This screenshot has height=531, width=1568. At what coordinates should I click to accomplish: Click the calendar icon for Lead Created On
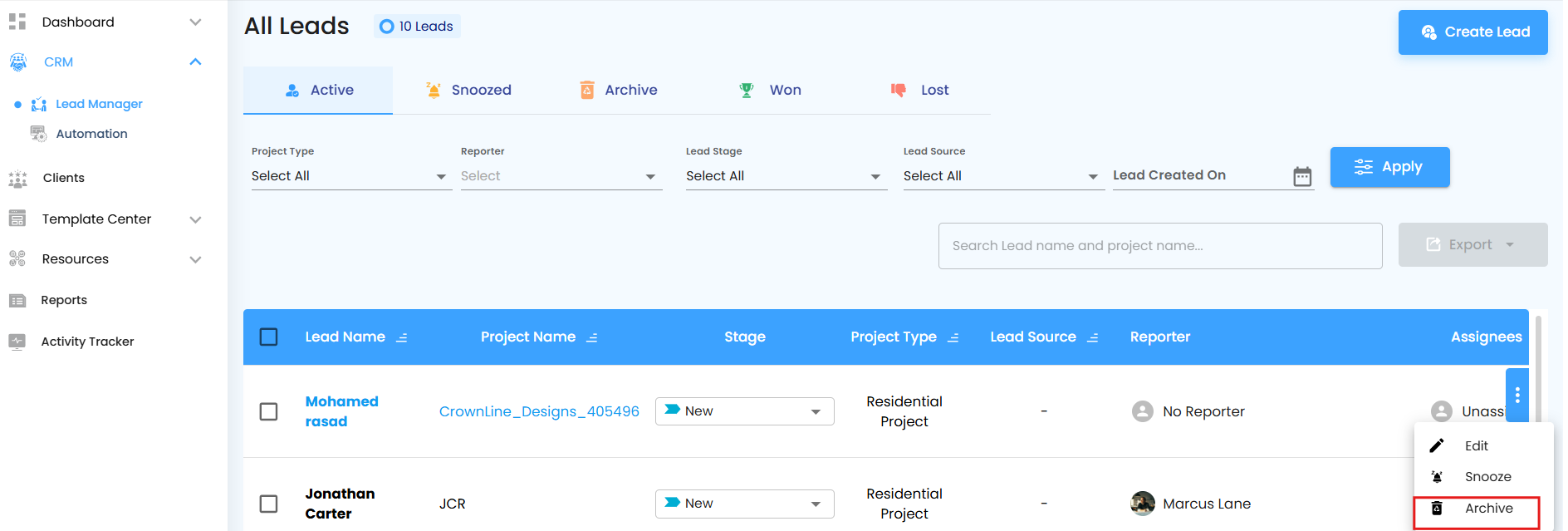click(x=1302, y=176)
